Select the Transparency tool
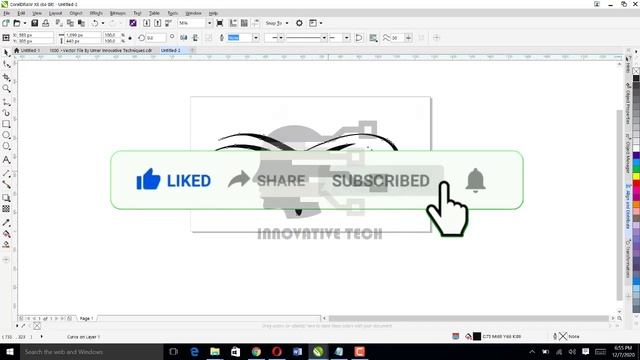The width and height of the screenshot is (640, 360). (6, 209)
